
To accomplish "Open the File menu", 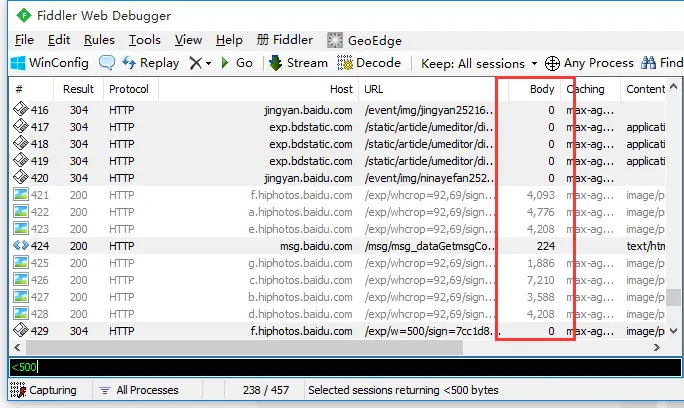I will coord(24,40).
